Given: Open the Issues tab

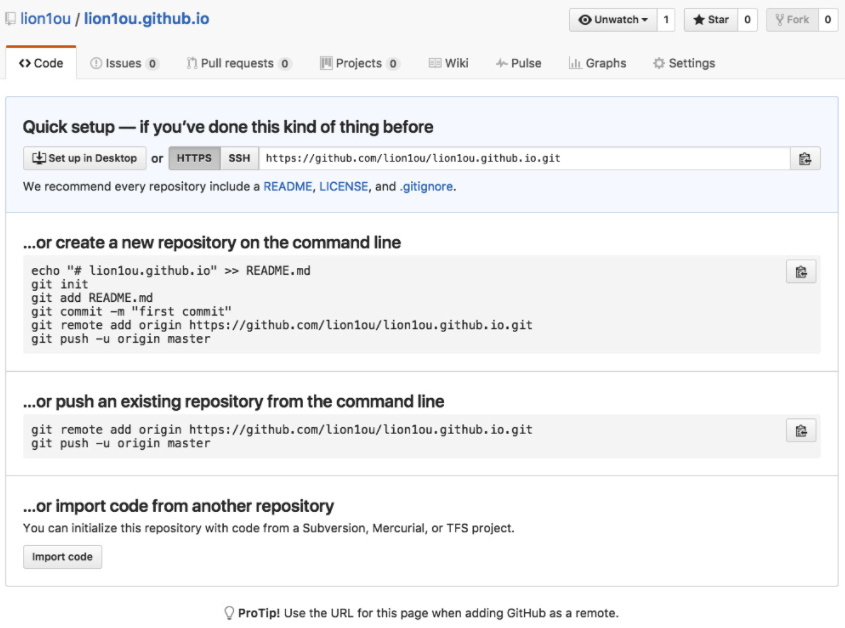Looking at the screenshot, I should pyautogui.click(x=124, y=63).
